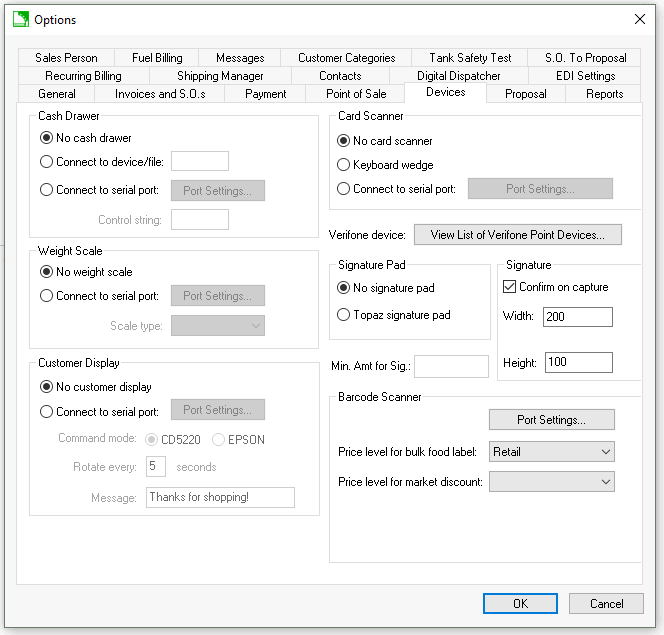Click the Min. Amt for Sig. field
This screenshot has width=664, height=635.
(451, 366)
